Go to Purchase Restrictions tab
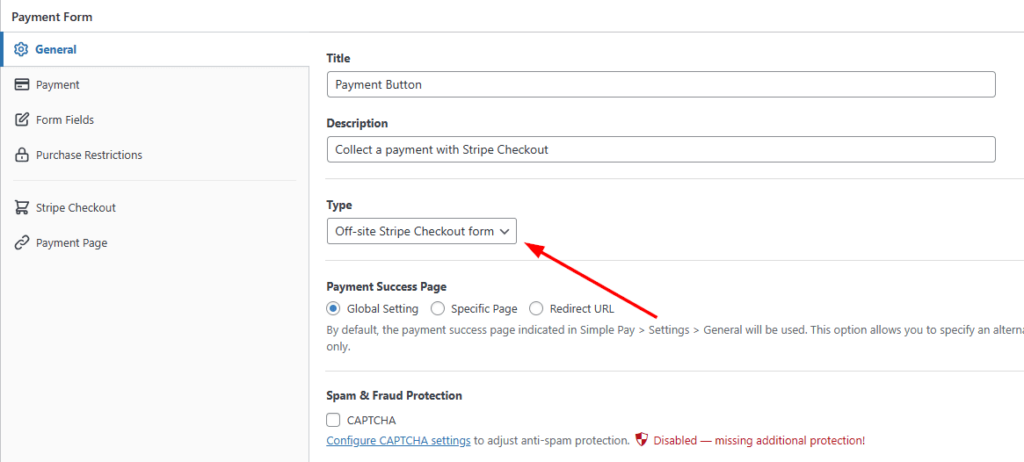Viewport: 1024px width, 462px height. (88, 155)
